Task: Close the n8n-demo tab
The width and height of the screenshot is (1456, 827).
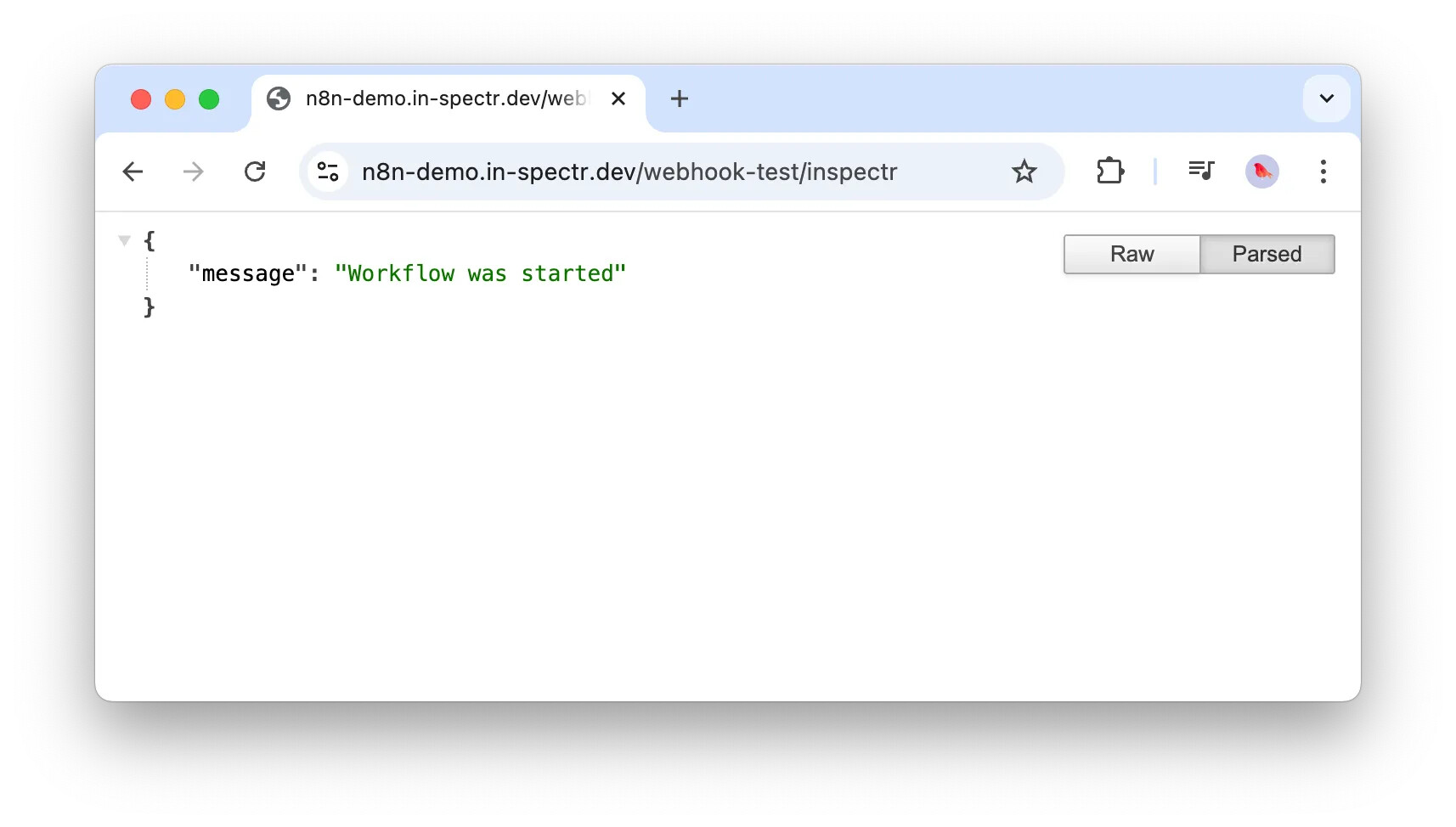Action: pyautogui.click(x=618, y=99)
